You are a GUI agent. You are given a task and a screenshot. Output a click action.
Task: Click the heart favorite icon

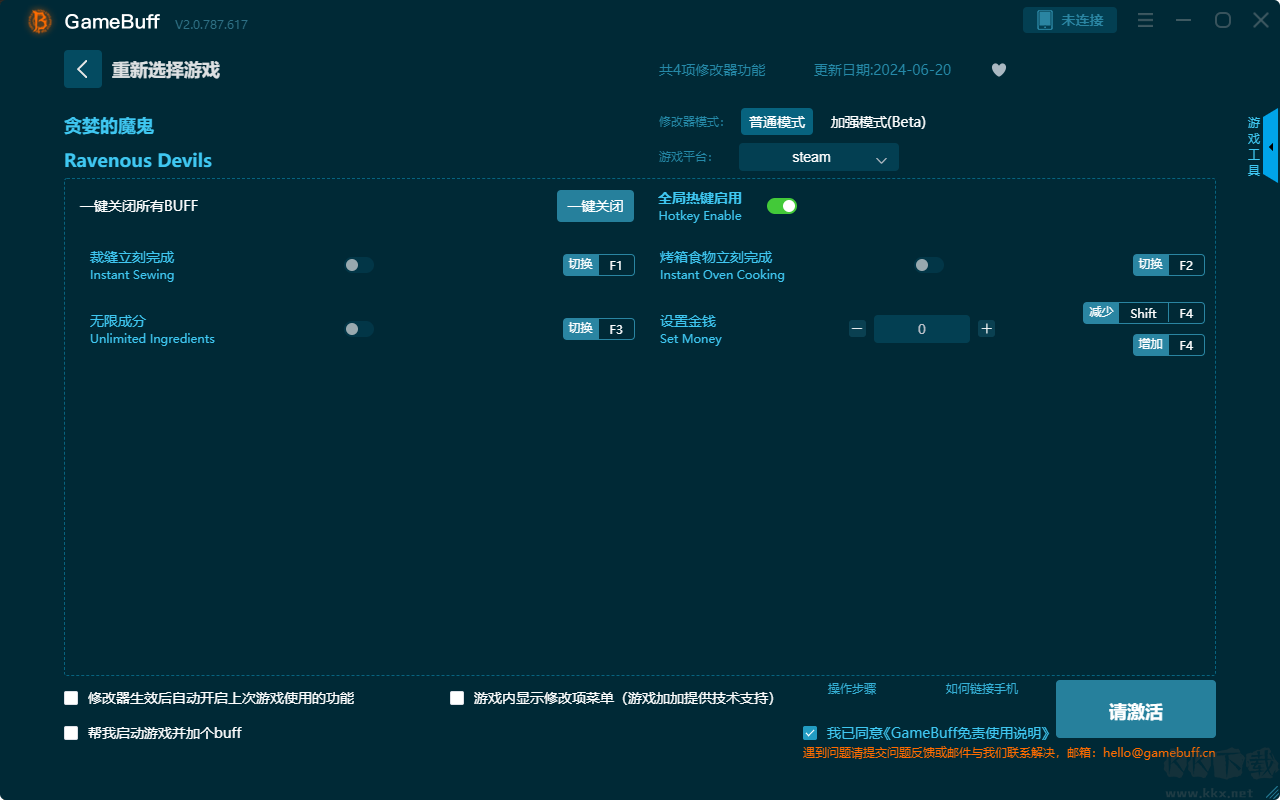999,70
